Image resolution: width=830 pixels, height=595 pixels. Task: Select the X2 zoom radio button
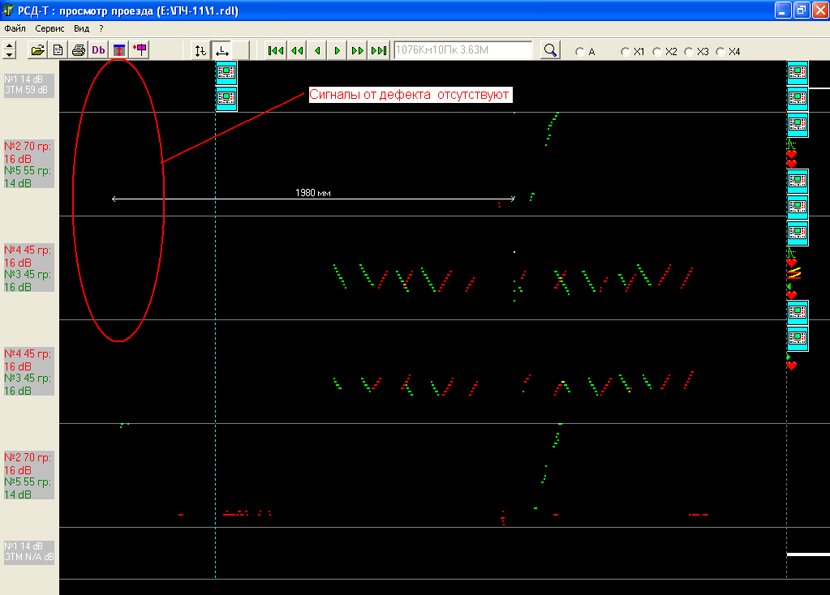click(x=665, y=52)
